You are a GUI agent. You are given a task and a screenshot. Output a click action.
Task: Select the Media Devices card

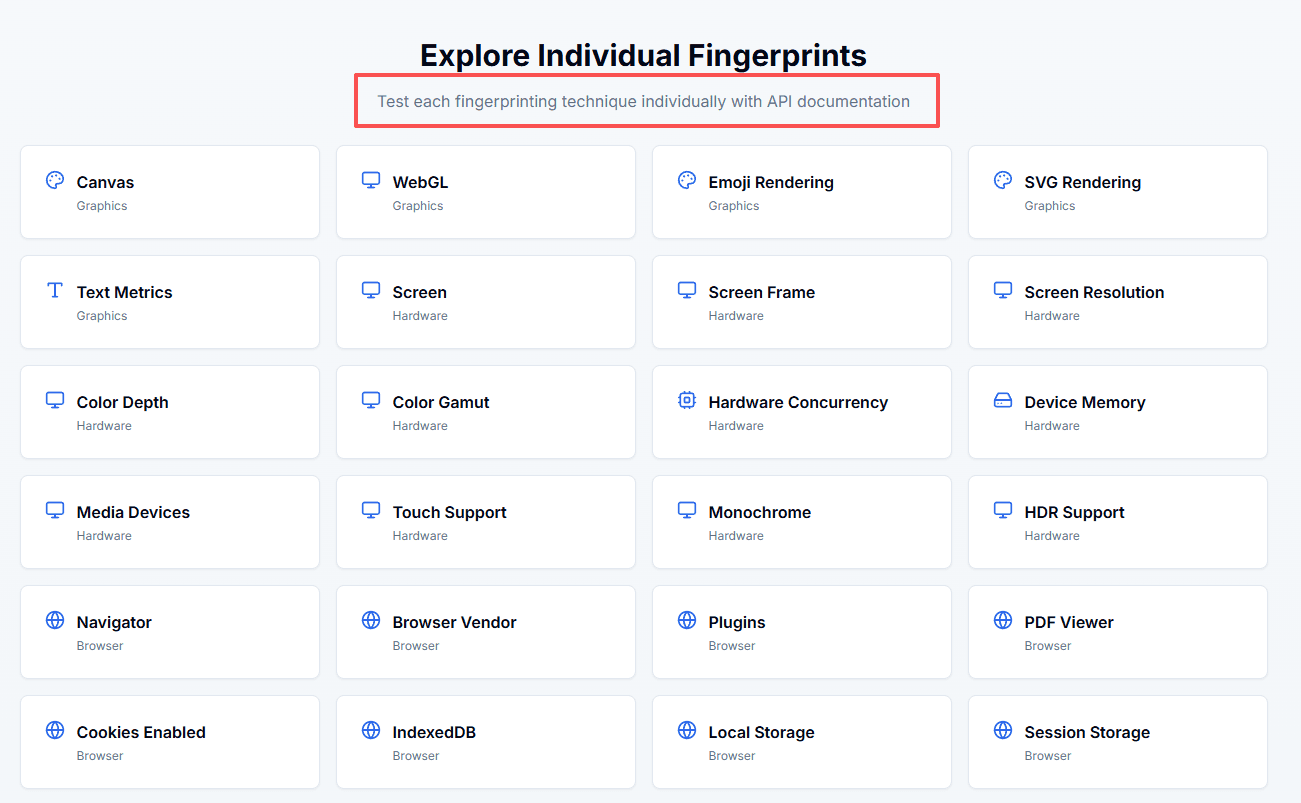click(169, 522)
